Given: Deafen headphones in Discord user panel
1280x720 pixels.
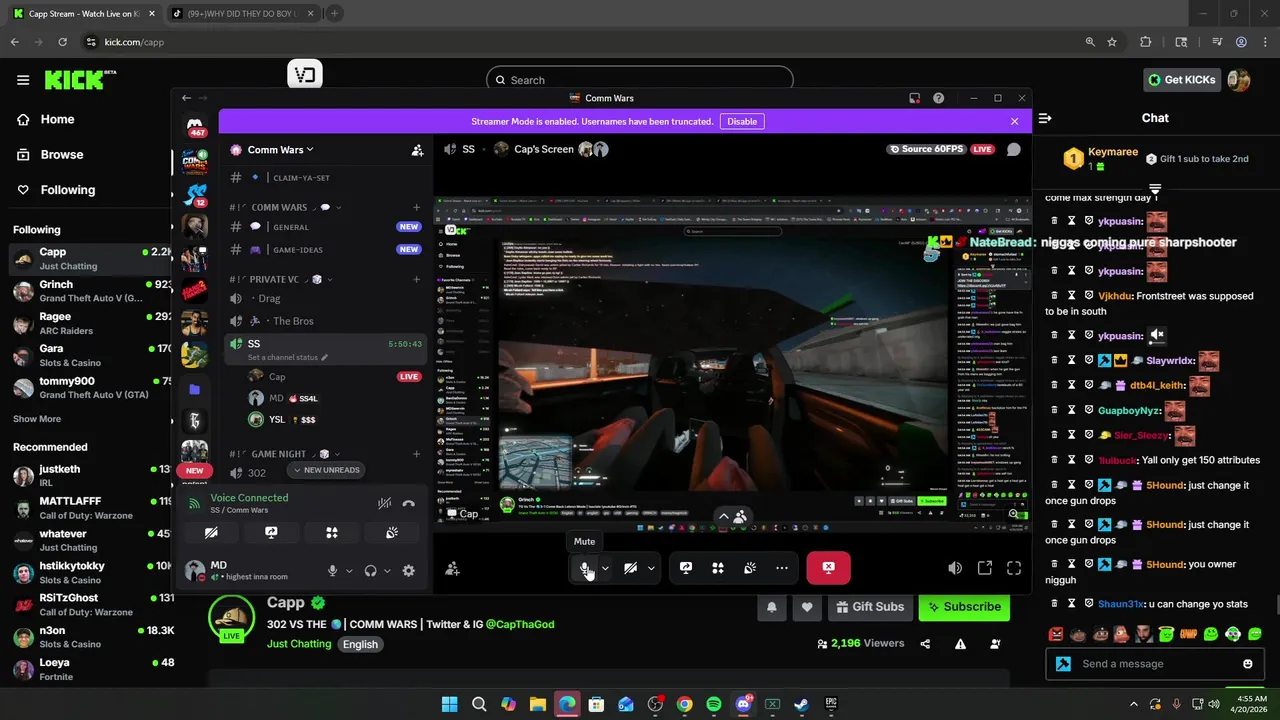Looking at the screenshot, I should (x=370, y=571).
